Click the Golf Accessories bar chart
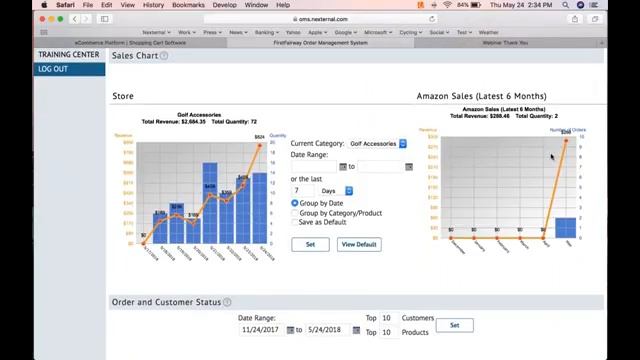This screenshot has width=640, height=360. (200, 187)
